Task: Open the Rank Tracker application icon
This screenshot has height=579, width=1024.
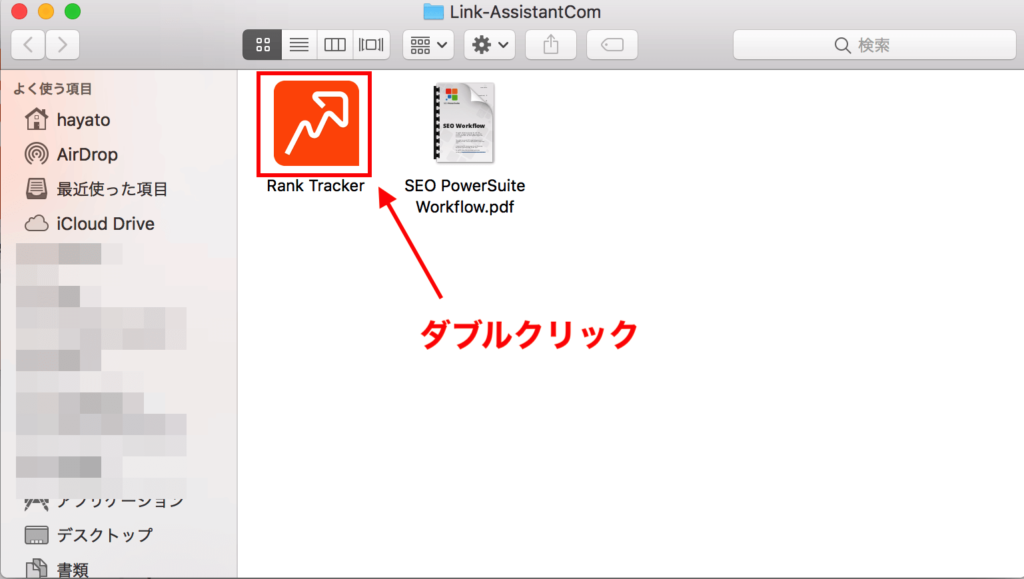Action: tap(315, 123)
